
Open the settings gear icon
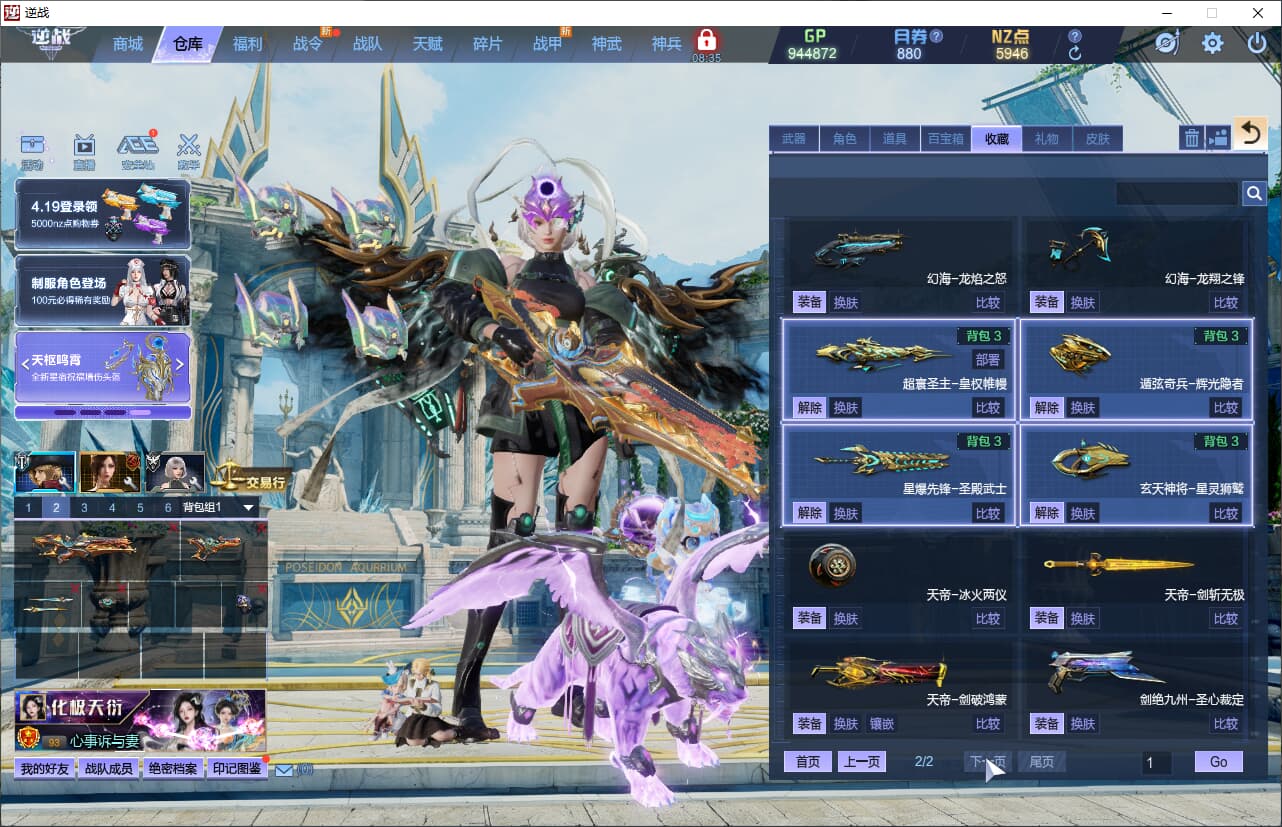(x=1213, y=43)
